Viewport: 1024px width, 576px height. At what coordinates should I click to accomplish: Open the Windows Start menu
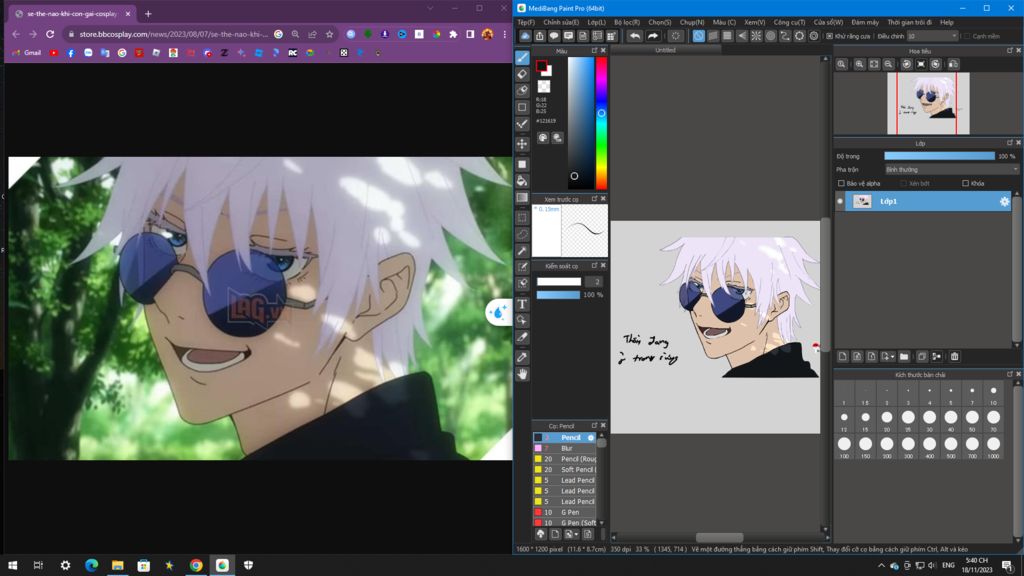pos(12,565)
